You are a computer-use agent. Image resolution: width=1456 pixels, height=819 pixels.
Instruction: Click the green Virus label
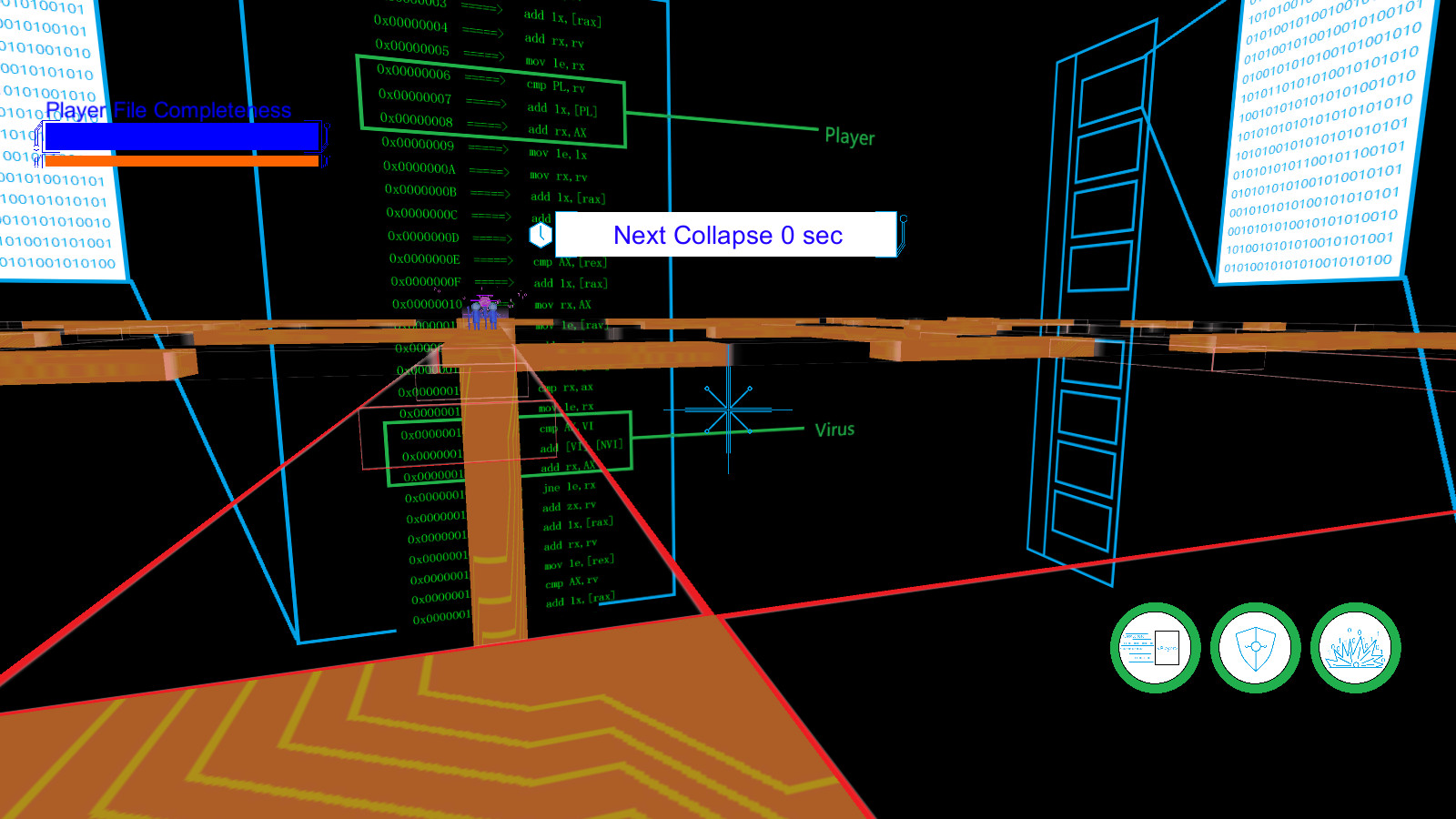point(834,430)
